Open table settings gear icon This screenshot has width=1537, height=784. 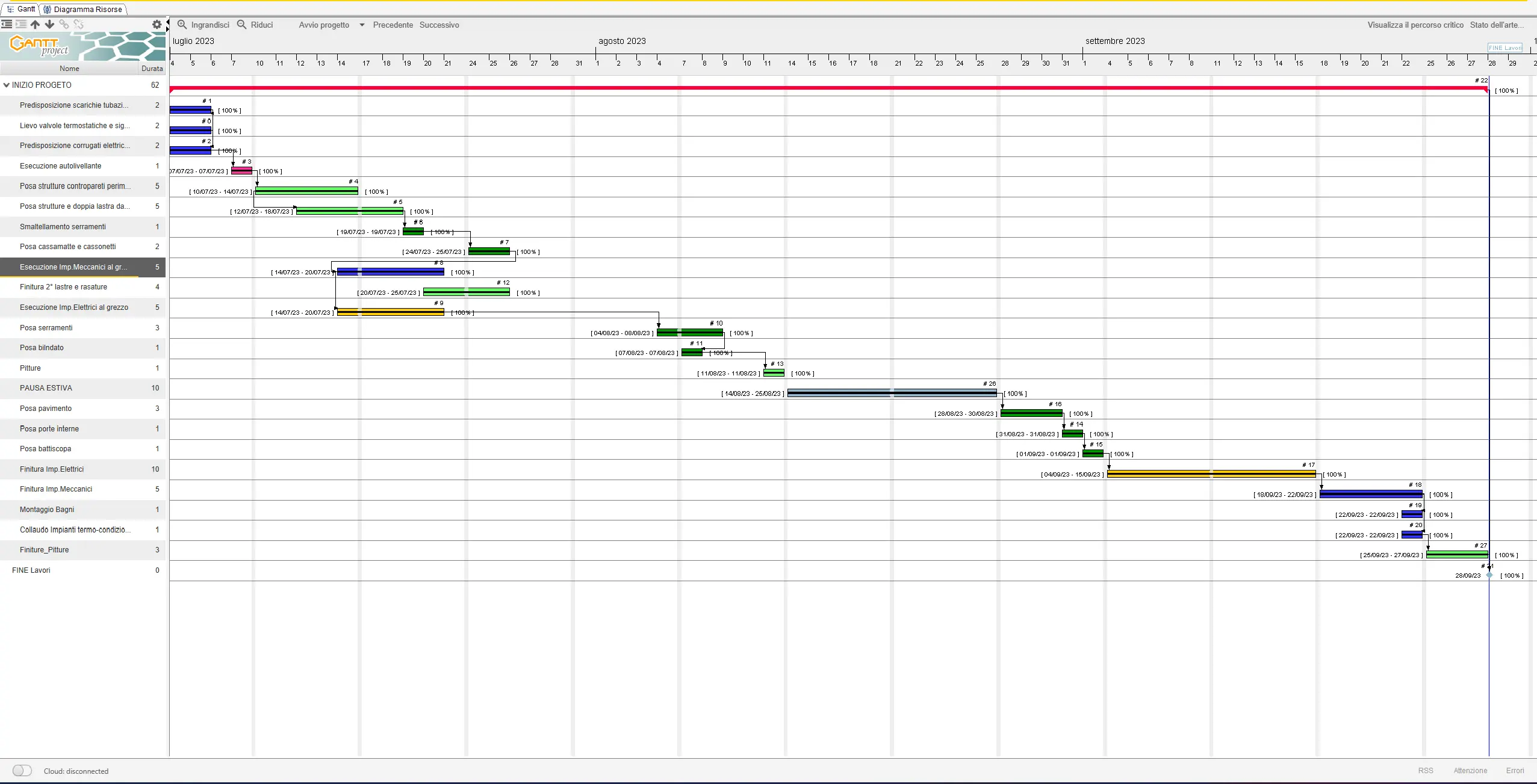coord(157,25)
